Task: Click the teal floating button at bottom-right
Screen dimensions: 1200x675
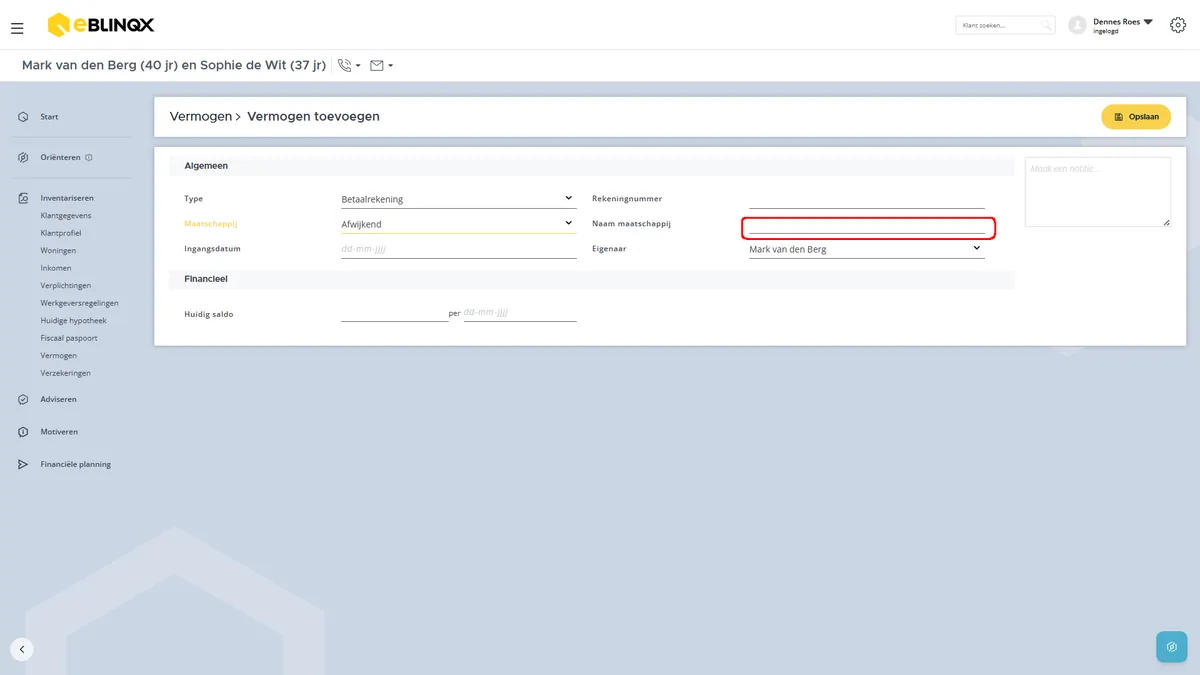Action: point(1172,647)
